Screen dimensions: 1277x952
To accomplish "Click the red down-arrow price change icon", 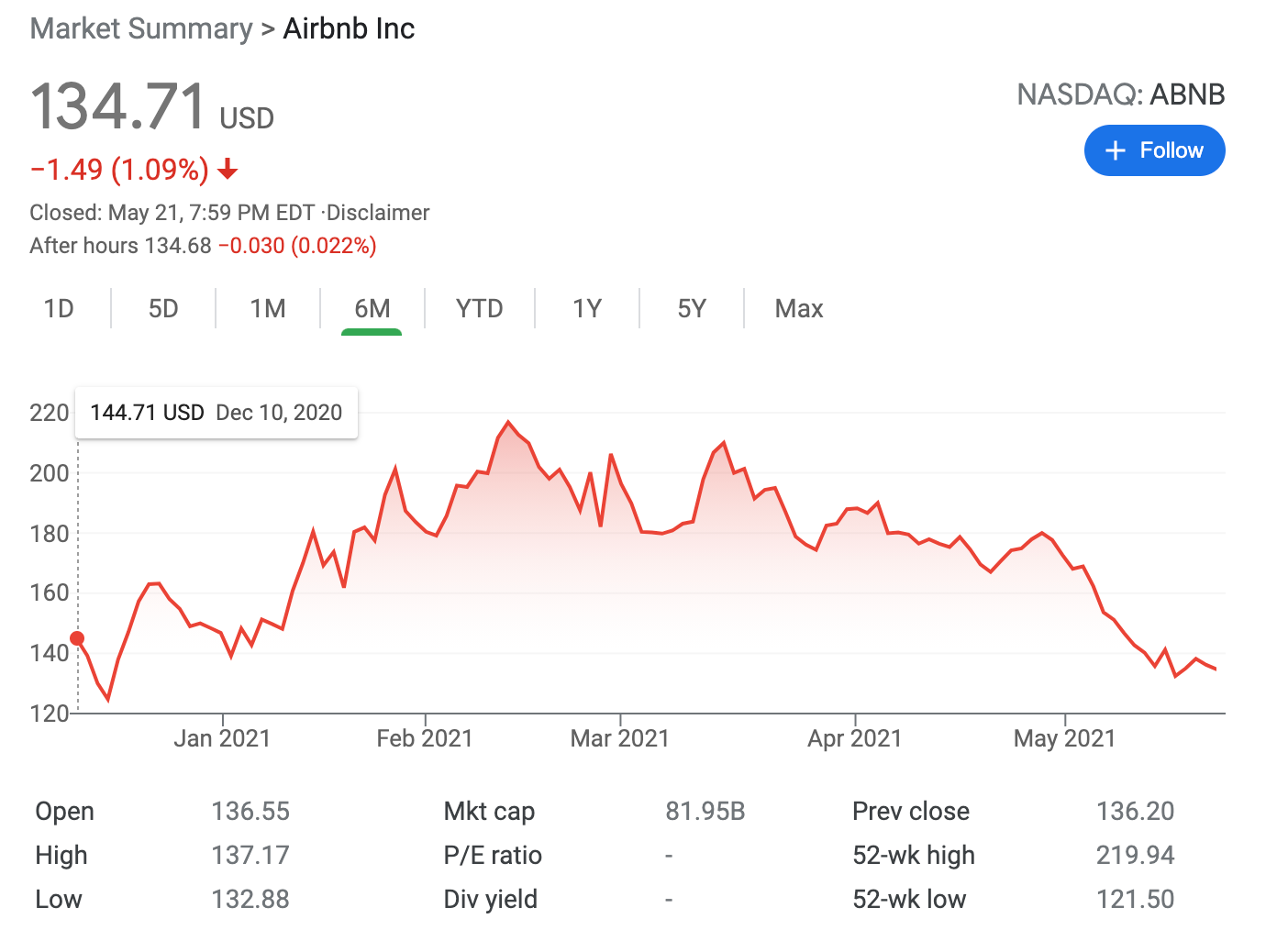I will pyautogui.click(x=228, y=170).
